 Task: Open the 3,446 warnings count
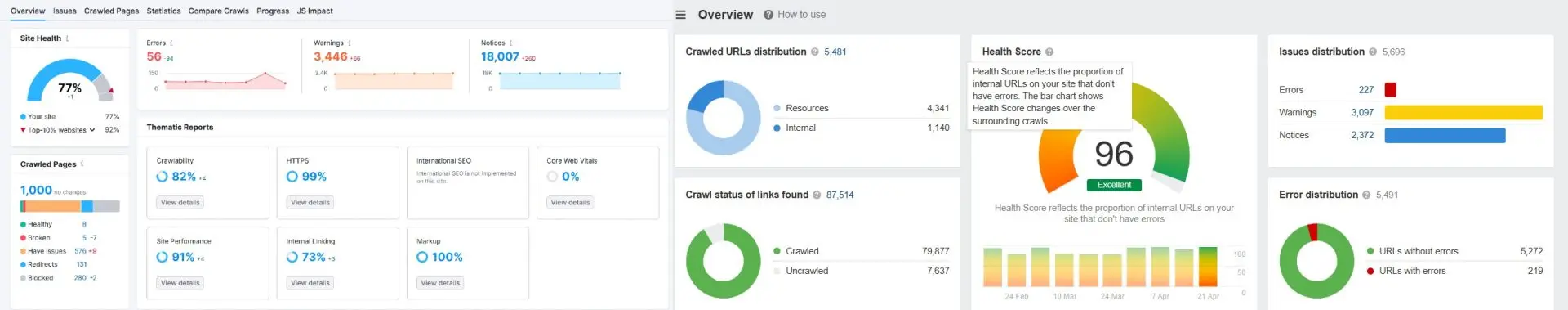pos(331,56)
